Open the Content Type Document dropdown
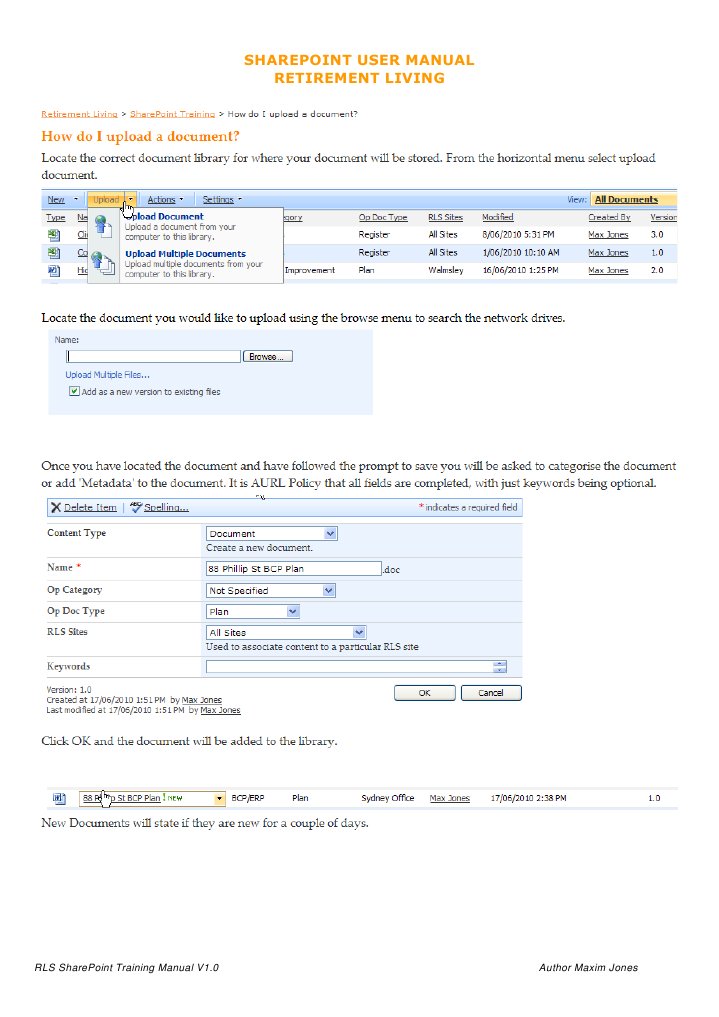 (x=330, y=533)
